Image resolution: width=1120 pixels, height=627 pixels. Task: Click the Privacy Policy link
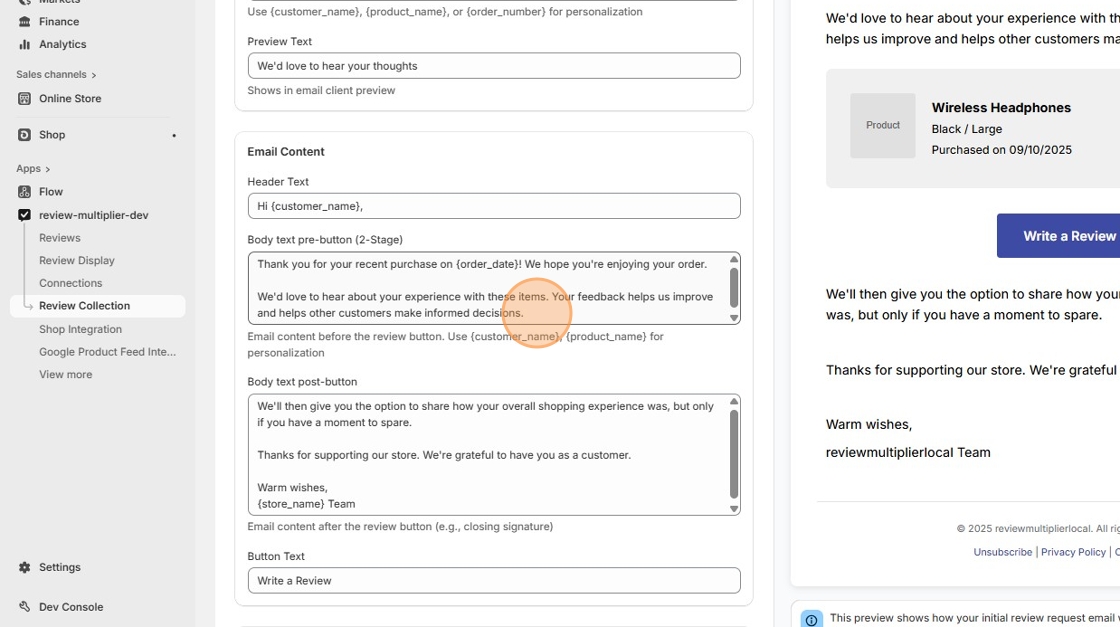(x=1073, y=552)
